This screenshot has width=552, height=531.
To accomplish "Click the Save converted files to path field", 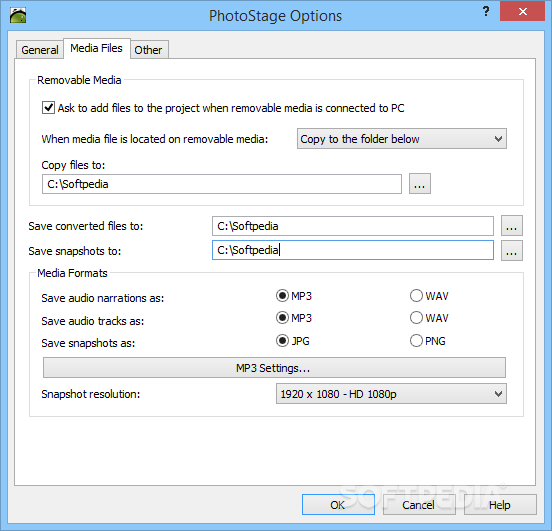I will point(353,226).
